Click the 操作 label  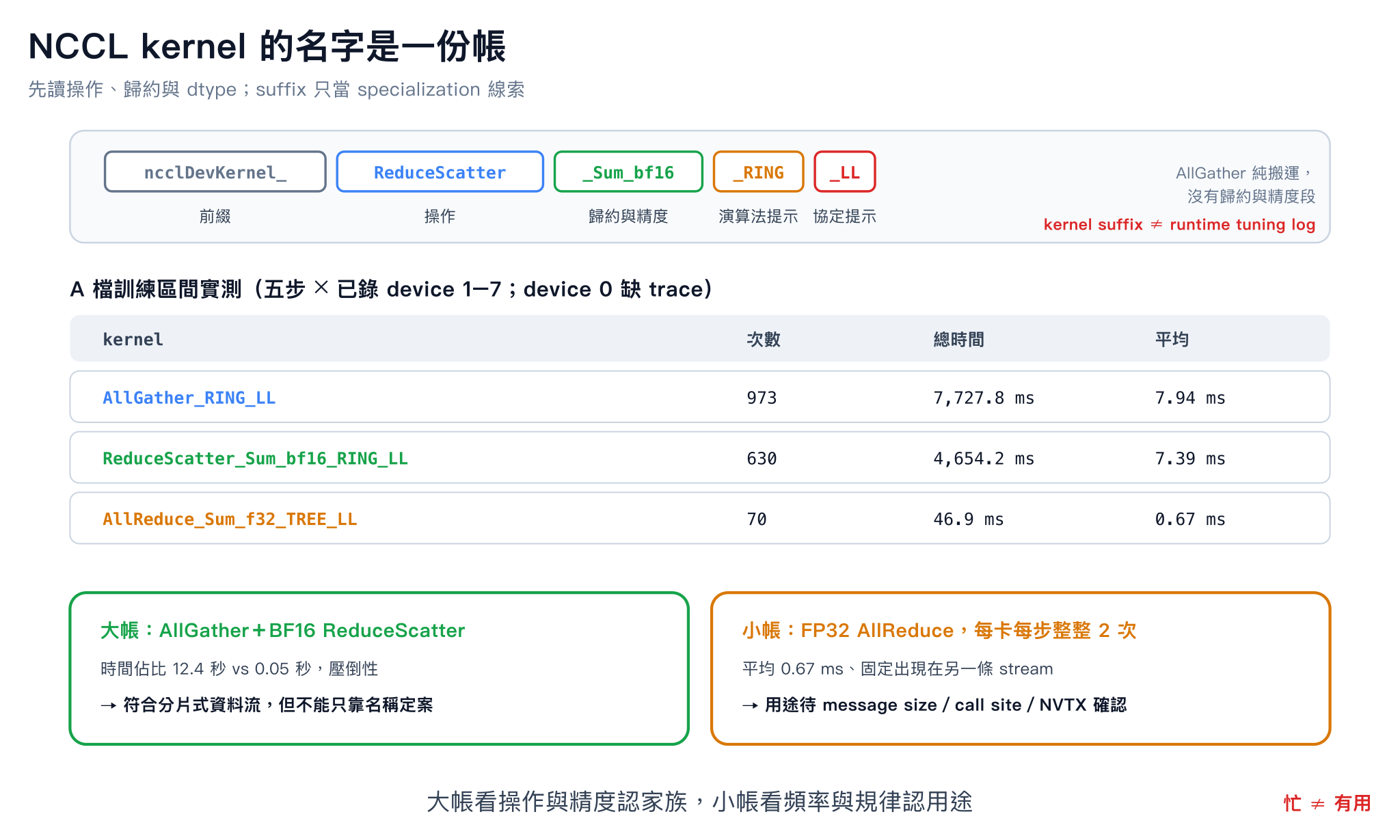point(440,217)
